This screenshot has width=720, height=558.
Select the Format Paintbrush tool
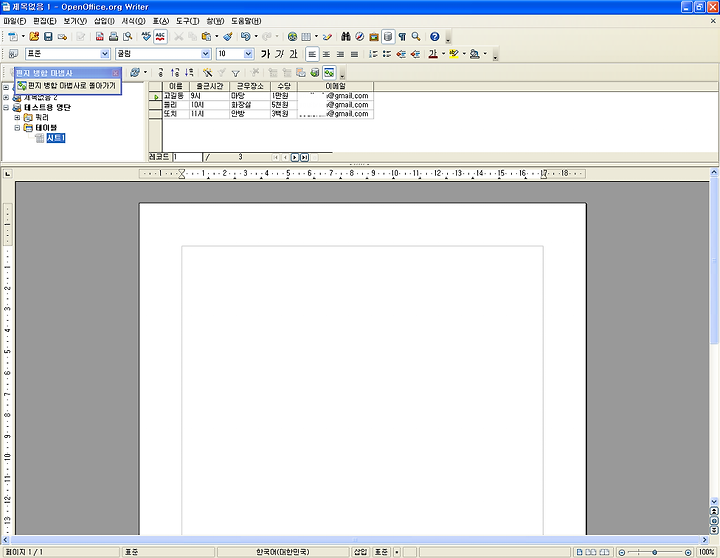pyautogui.click(x=228, y=37)
